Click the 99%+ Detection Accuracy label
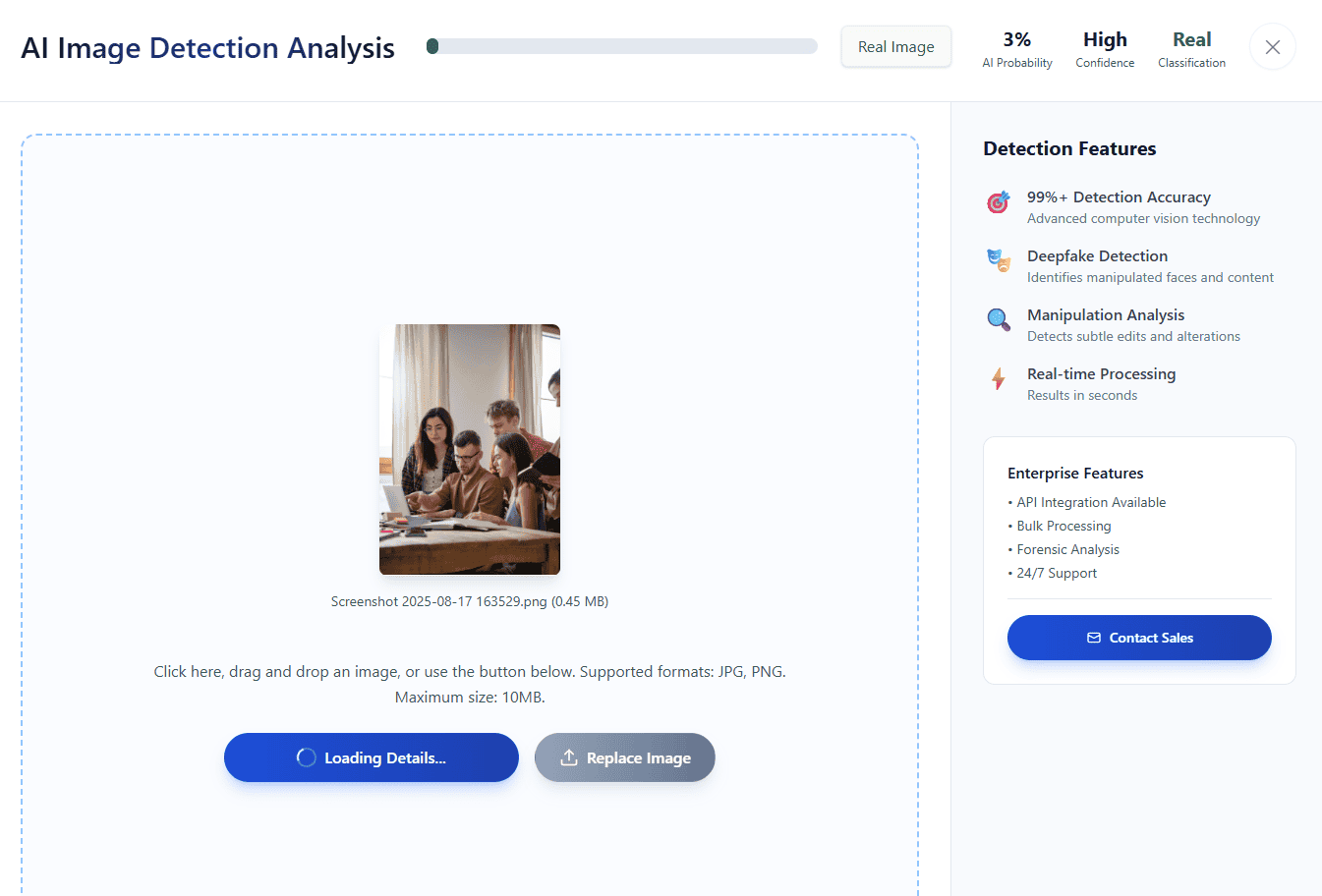Image resolution: width=1322 pixels, height=896 pixels. tap(1119, 197)
